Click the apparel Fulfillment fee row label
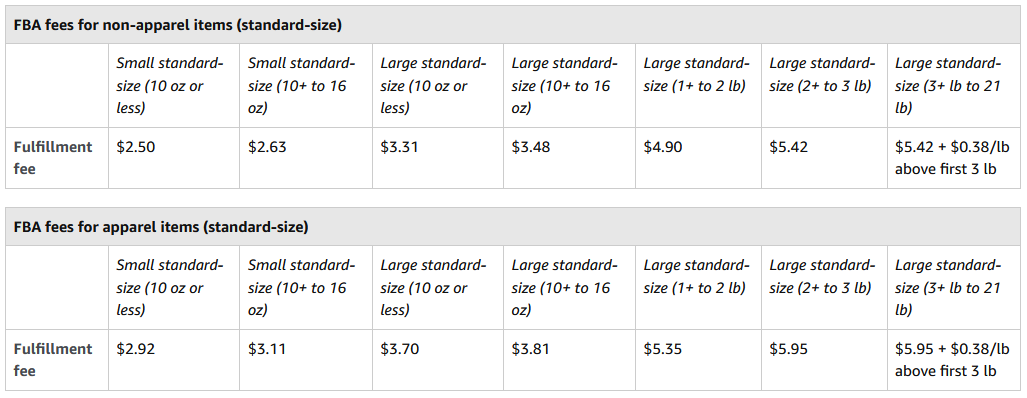This screenshot has height=398, width=1027. click(52, 360)
